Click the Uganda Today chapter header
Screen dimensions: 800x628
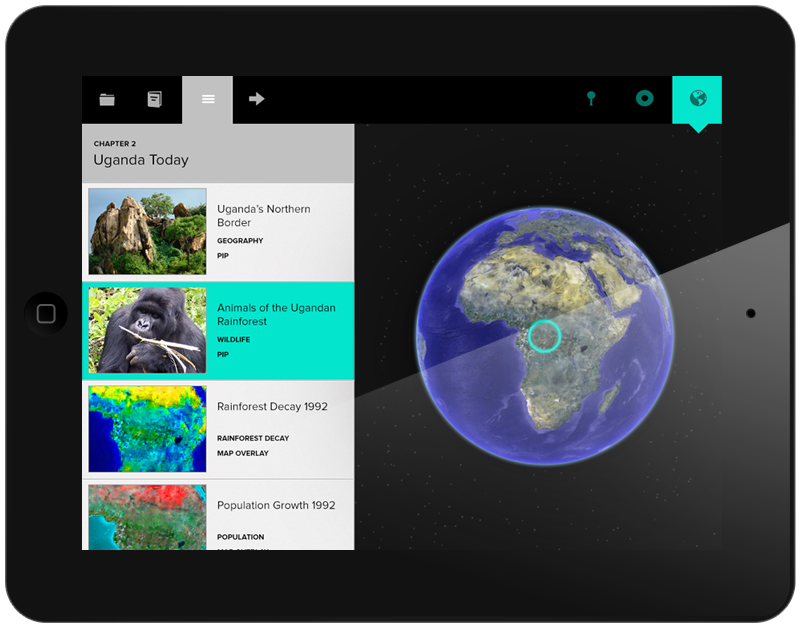[141, 160]
